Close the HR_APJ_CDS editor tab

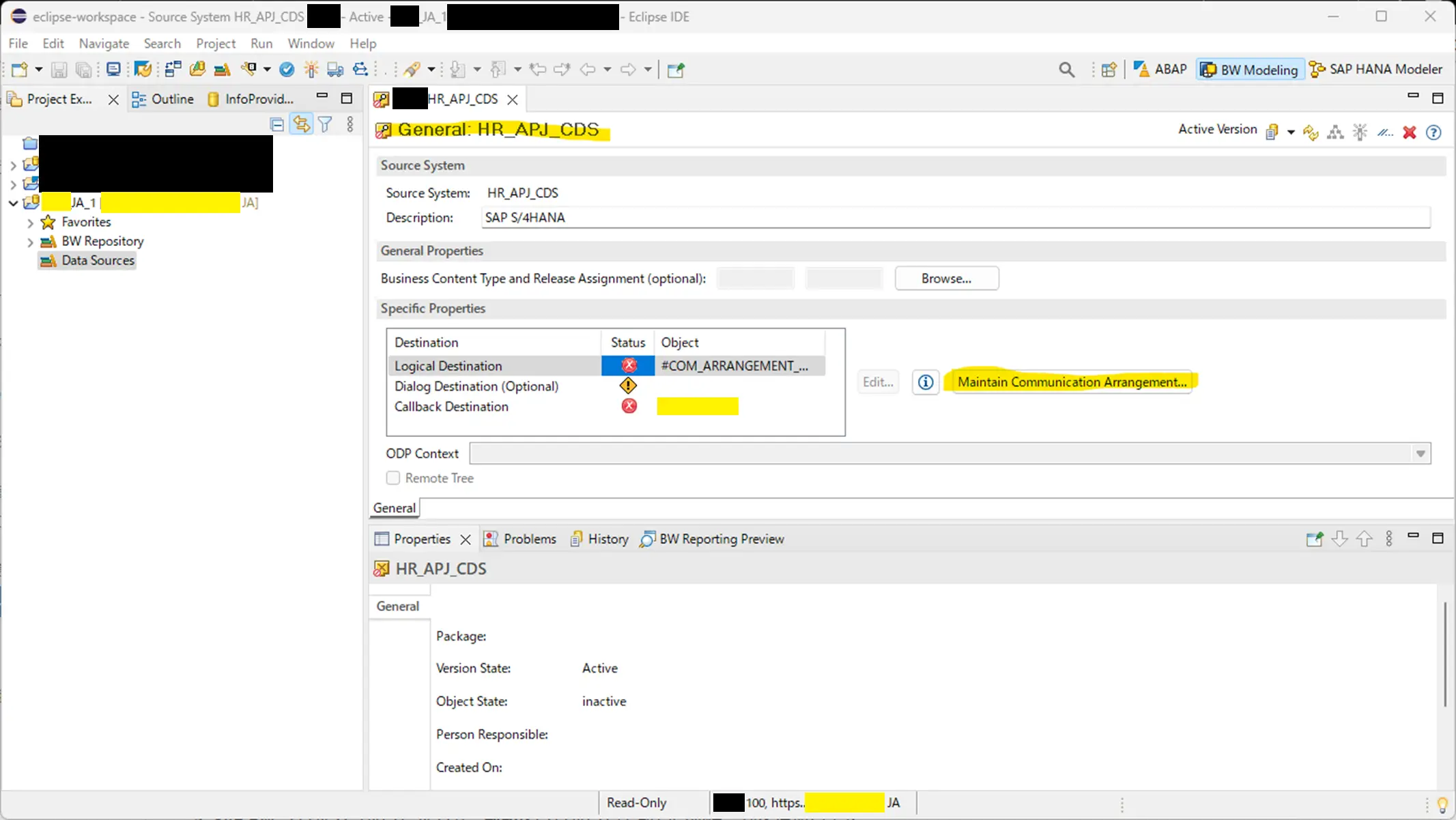pyautogui.click(x=513, y=100)
